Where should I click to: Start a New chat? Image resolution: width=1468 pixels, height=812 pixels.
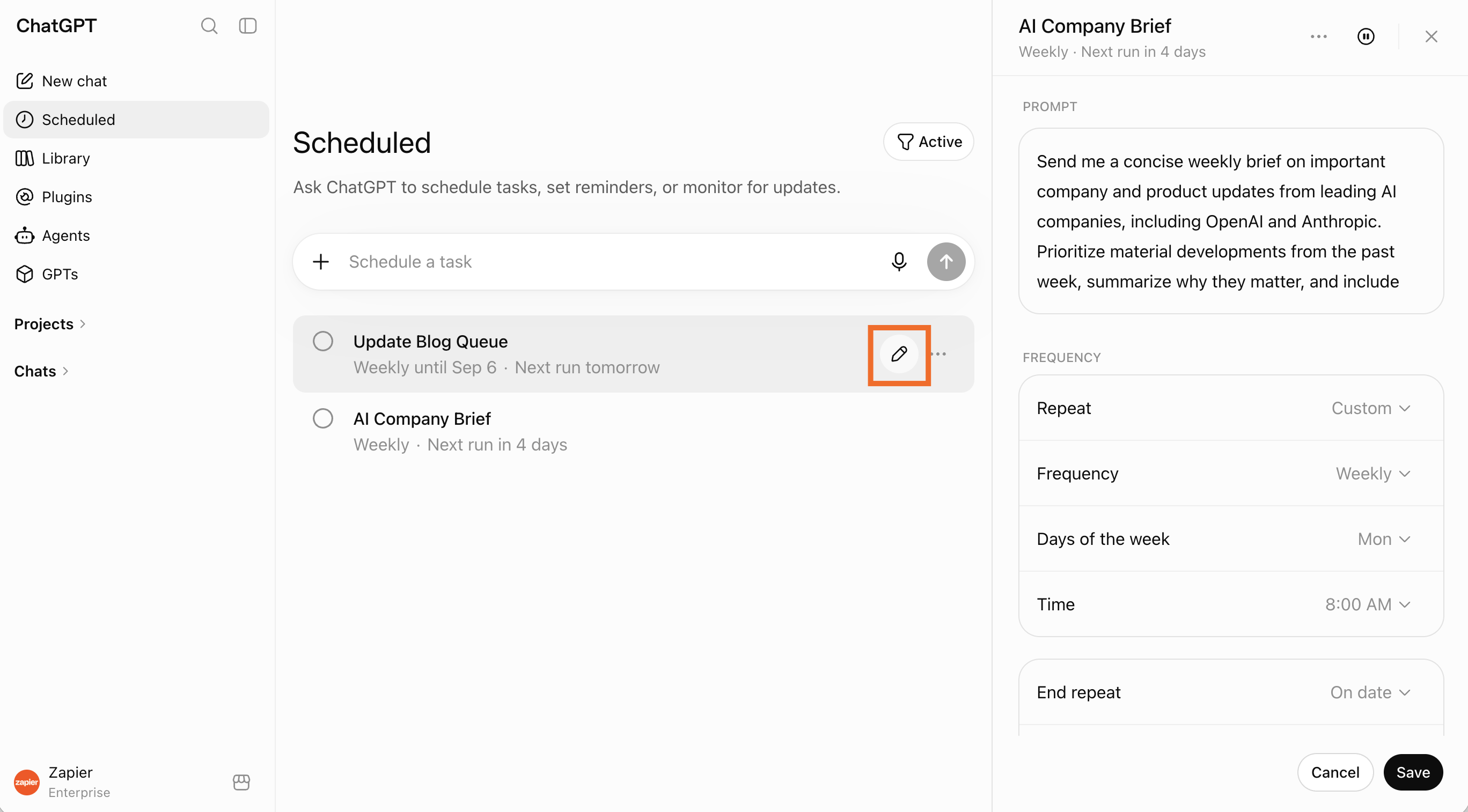click(136, 81)
